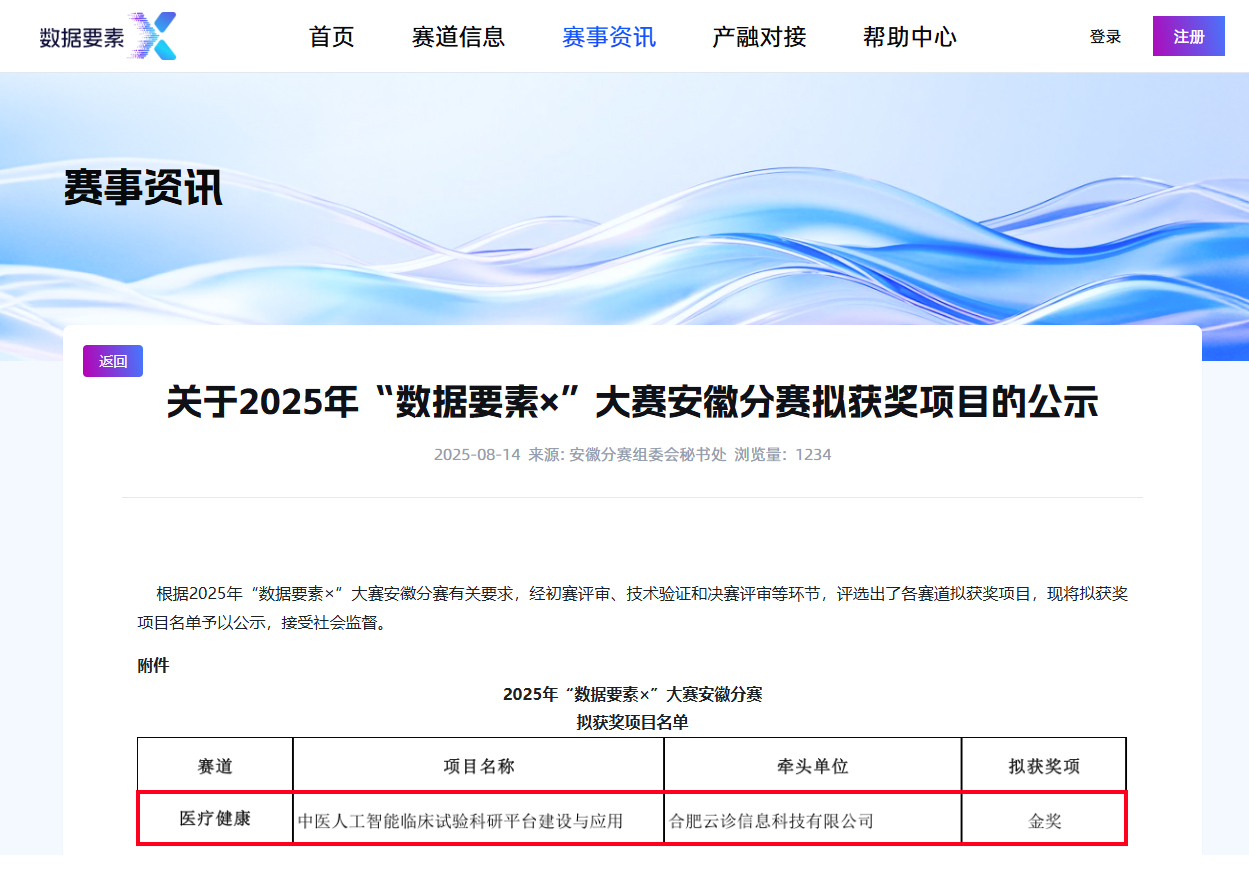Open the 首页 navigation item
The image size is (1249, 875).
pos(332,37)
